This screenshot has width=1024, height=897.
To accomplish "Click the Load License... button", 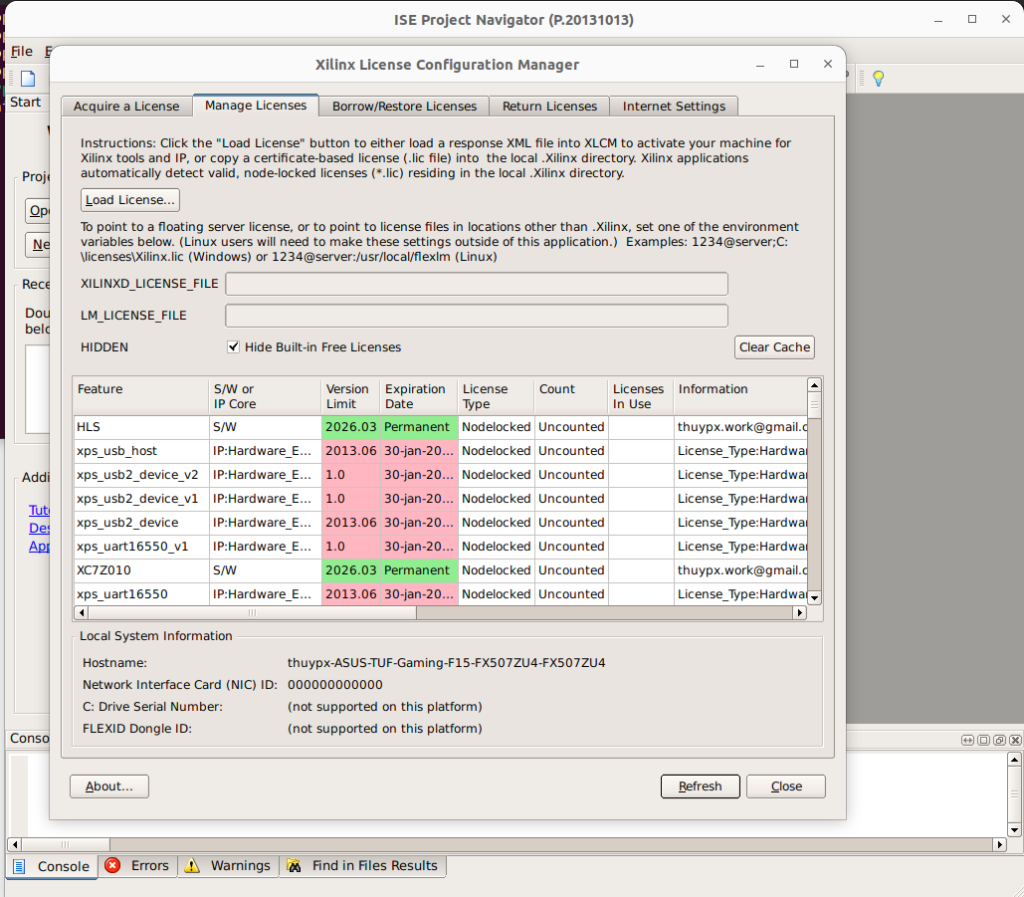I will pyautogui.click(x=130, y=200).
